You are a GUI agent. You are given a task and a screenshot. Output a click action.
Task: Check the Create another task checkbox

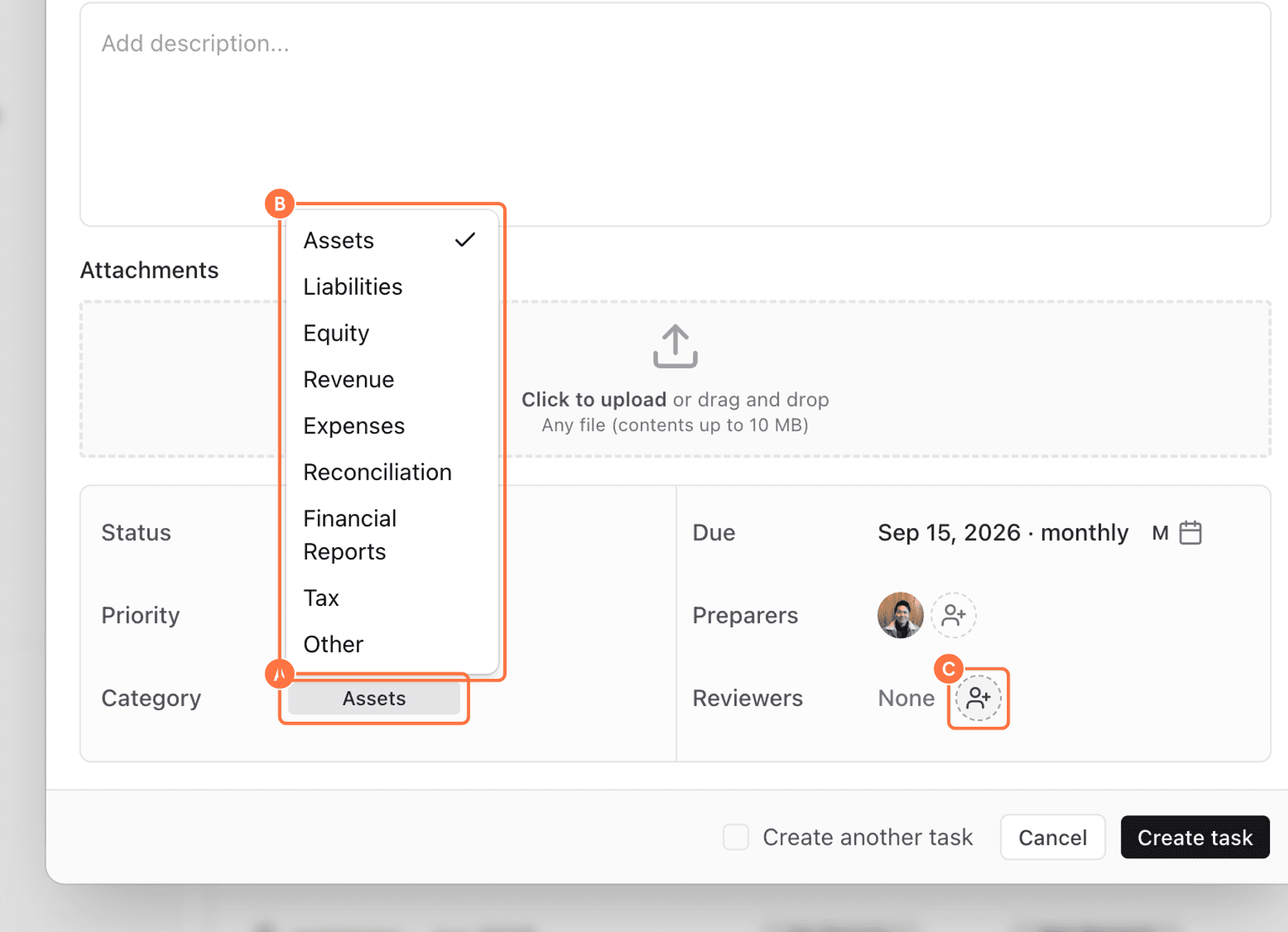[x=736, y=837]
